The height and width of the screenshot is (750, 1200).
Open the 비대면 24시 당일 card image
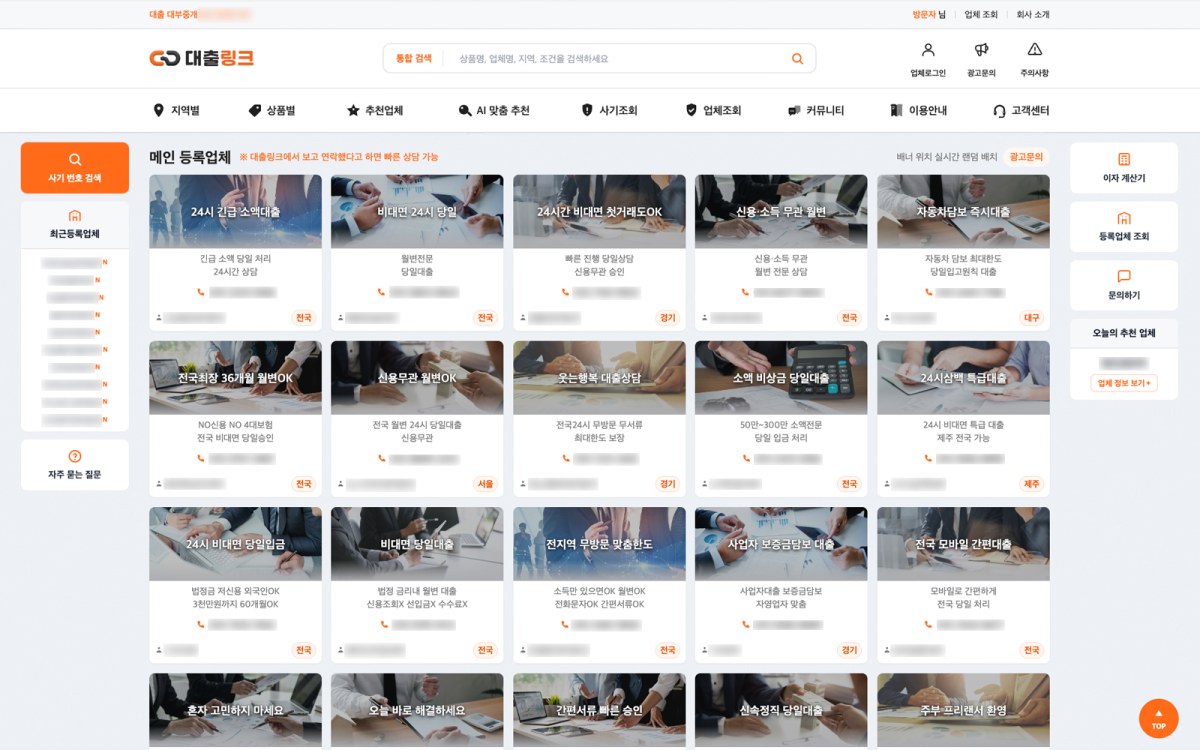click(417, 212)
